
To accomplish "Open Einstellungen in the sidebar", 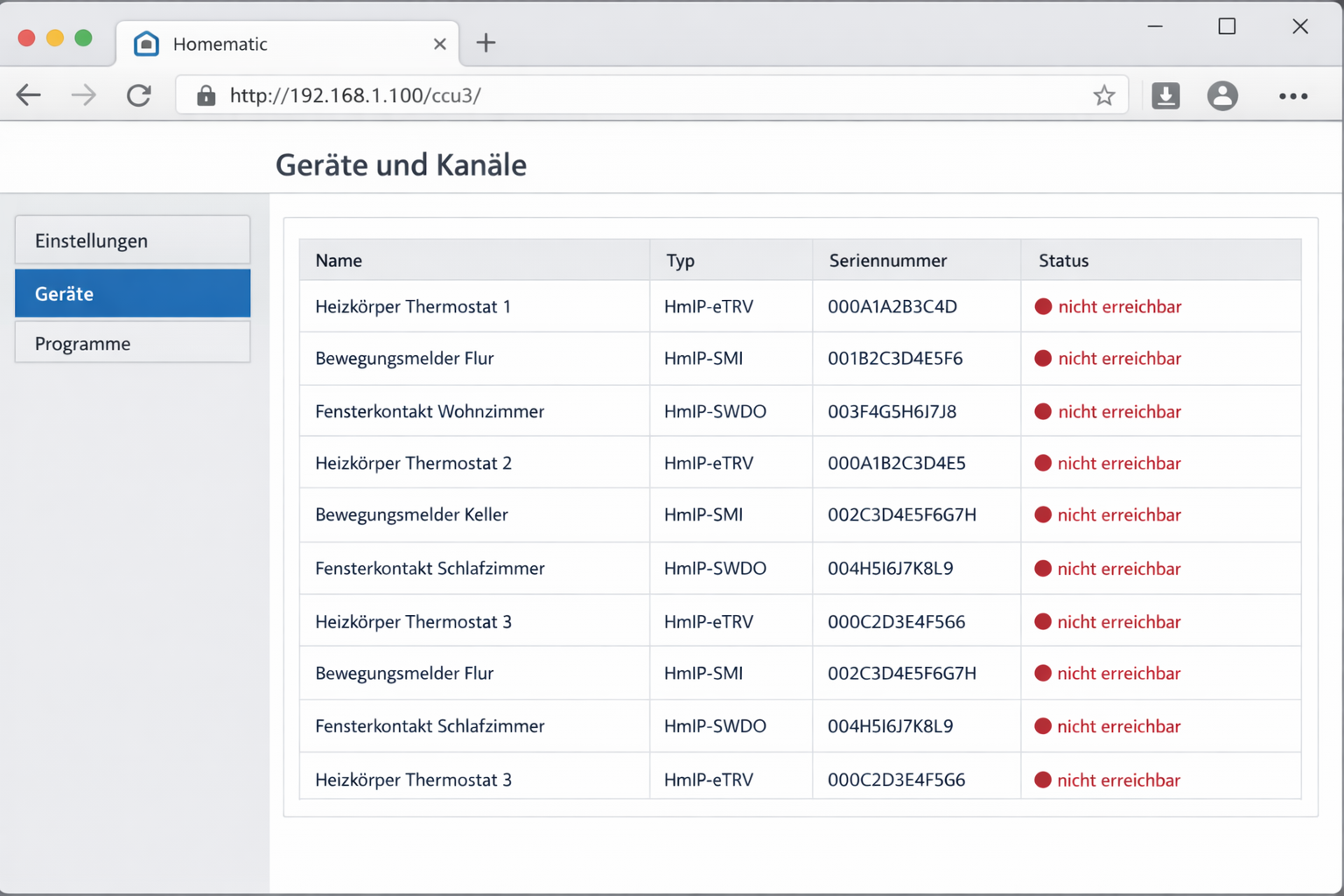I will (132, 241).
